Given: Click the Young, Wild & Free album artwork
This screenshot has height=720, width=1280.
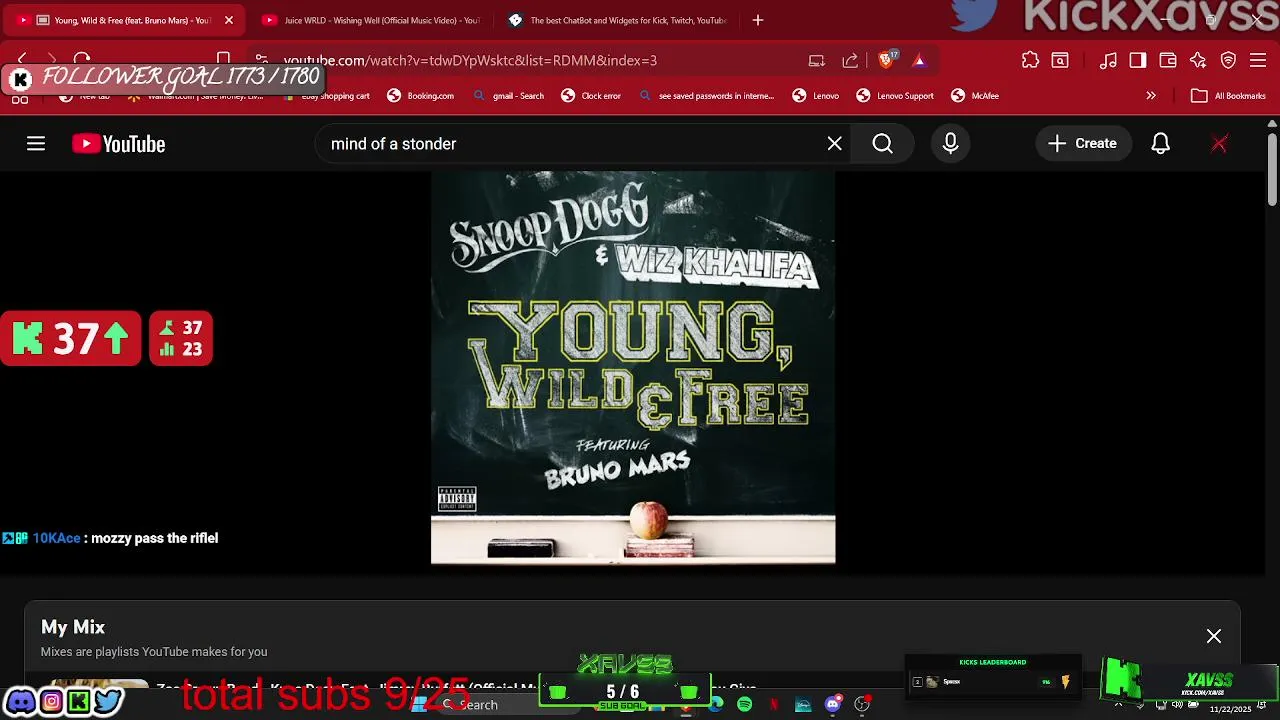Looking at the screenshot, I should click(633, 367).
